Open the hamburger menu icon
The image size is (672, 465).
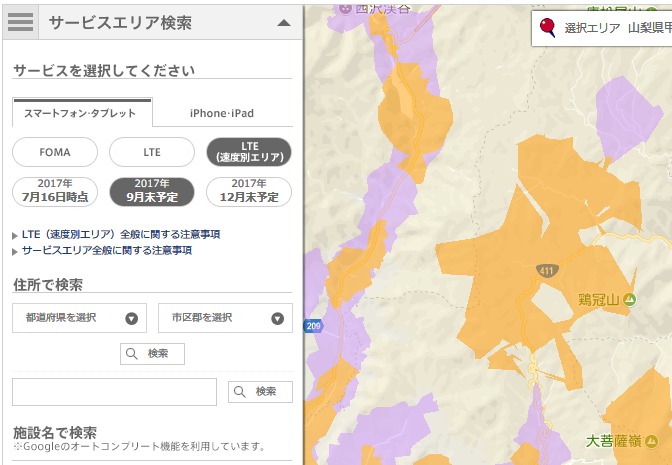click(x=20, y=22)
